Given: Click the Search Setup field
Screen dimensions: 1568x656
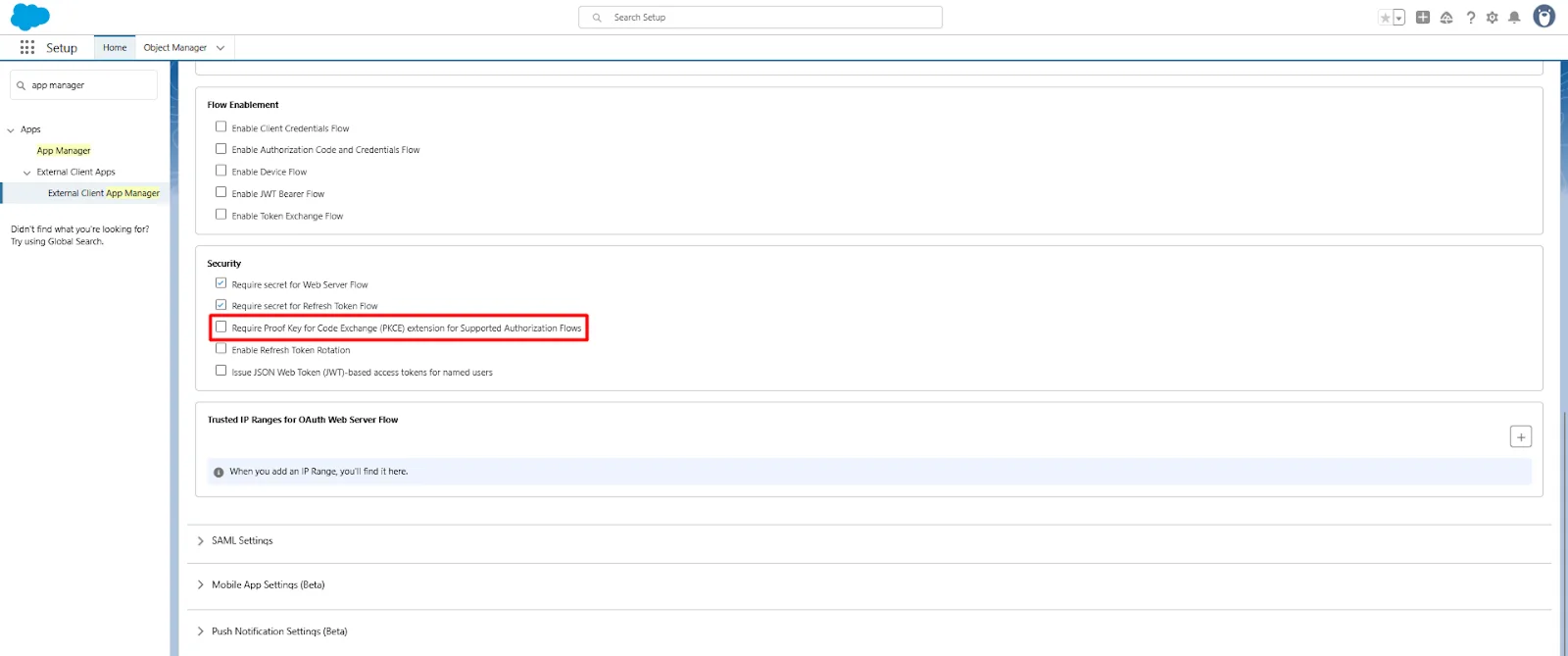Looking at the screenshot, I should point(760,18).
